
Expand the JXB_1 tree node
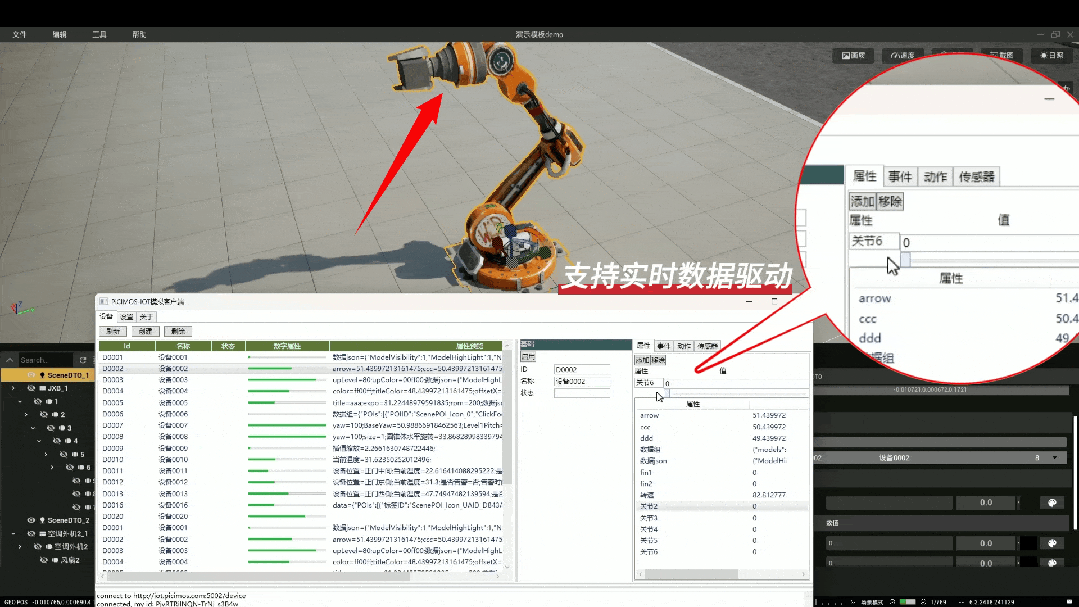[x=13, y=388]
